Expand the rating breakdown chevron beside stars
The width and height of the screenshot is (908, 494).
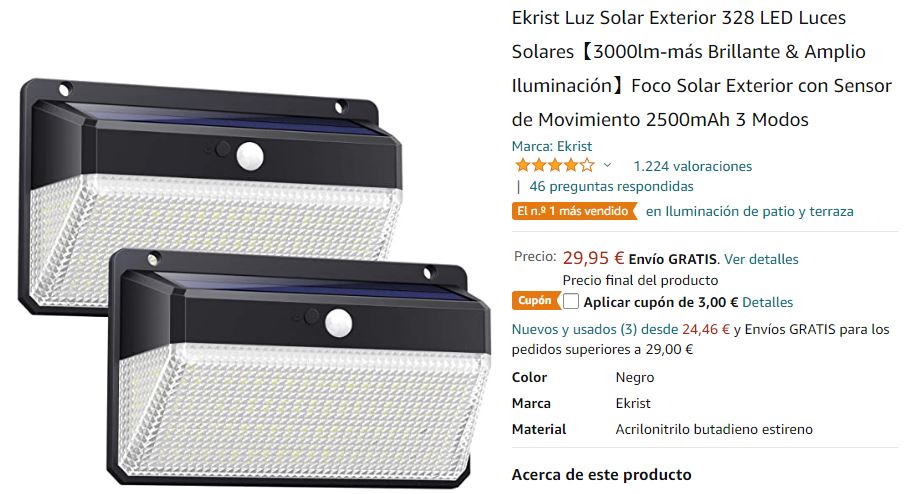point(607,166)
